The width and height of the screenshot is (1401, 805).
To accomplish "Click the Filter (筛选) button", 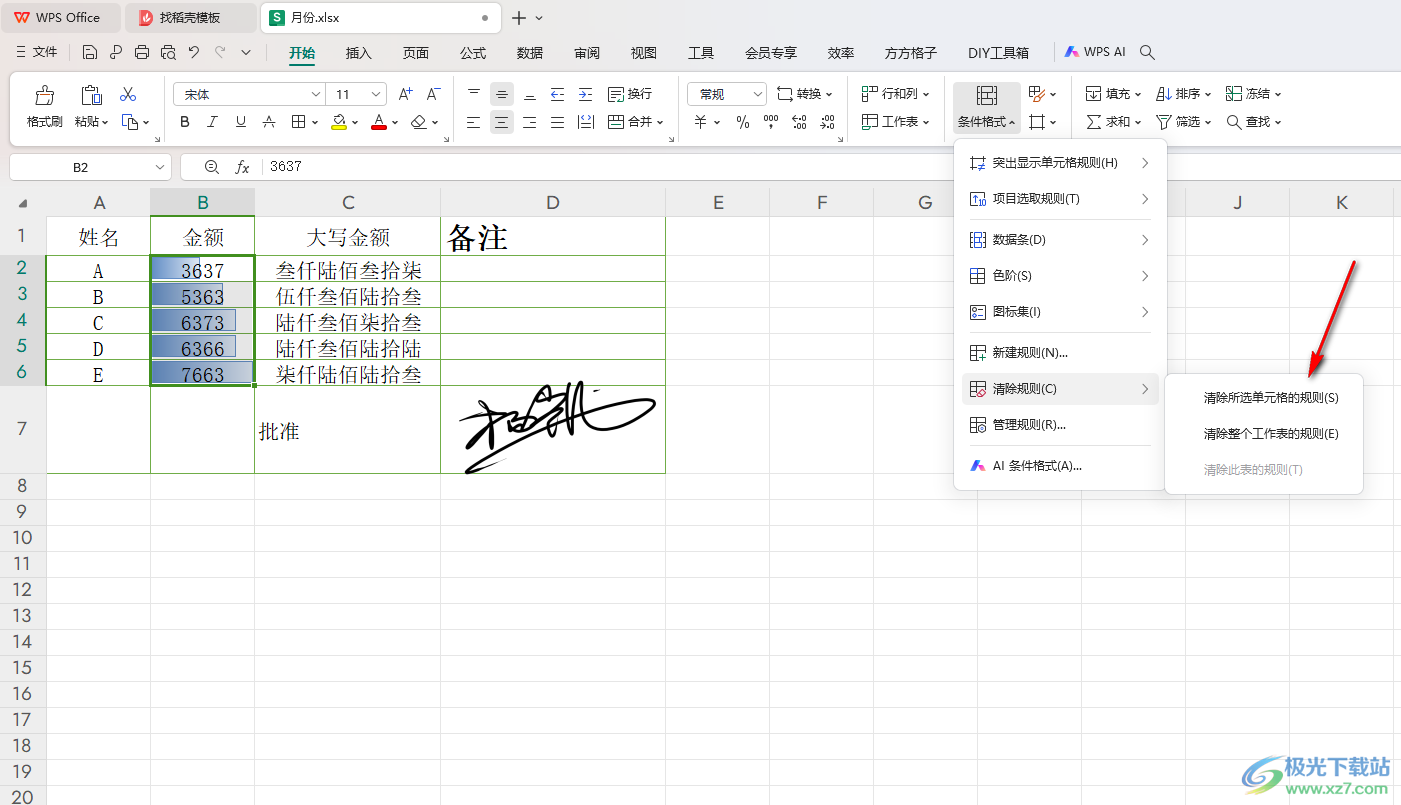I will click(x=1183, y=122).
